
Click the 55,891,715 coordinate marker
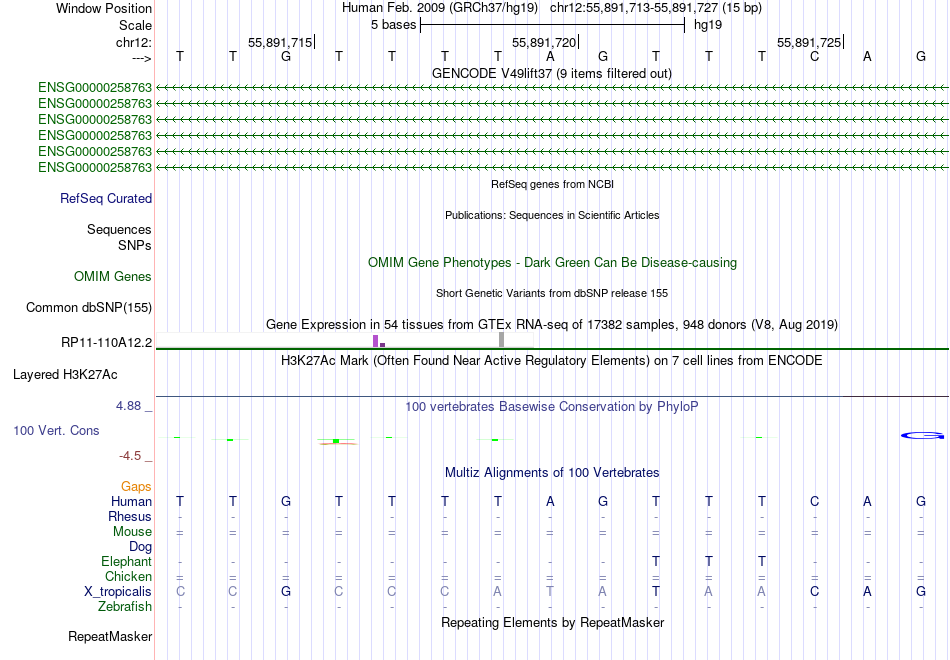click(281, 42)
